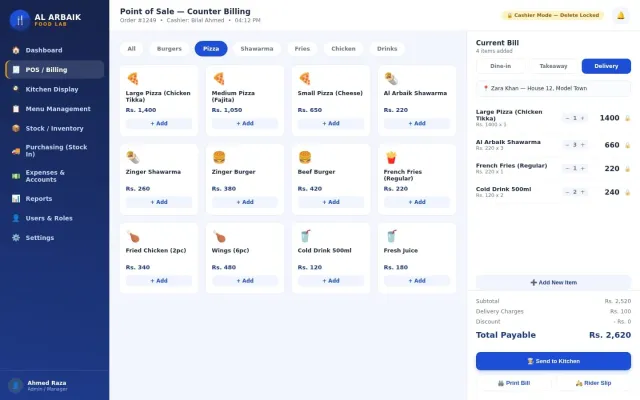This screenshot has height=400, width=640.
Task: Add Fresh Juice to the bill
Action: 417,281
